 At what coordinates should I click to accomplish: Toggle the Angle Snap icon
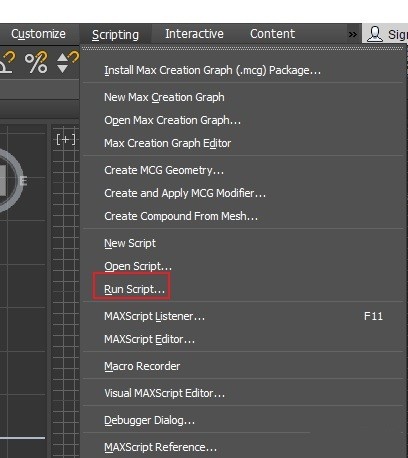coord(7,63)
